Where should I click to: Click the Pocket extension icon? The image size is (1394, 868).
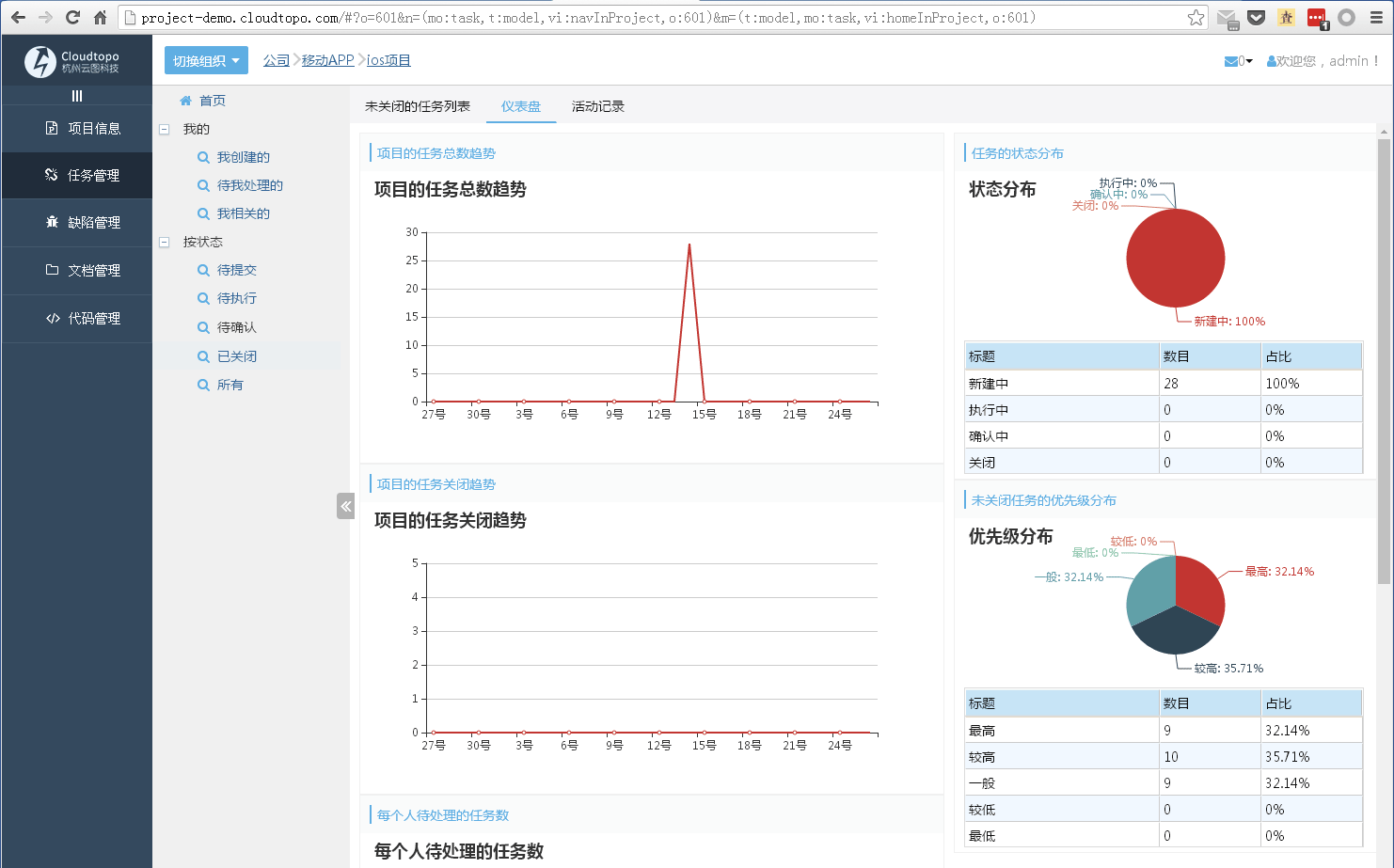(1256, 17)
